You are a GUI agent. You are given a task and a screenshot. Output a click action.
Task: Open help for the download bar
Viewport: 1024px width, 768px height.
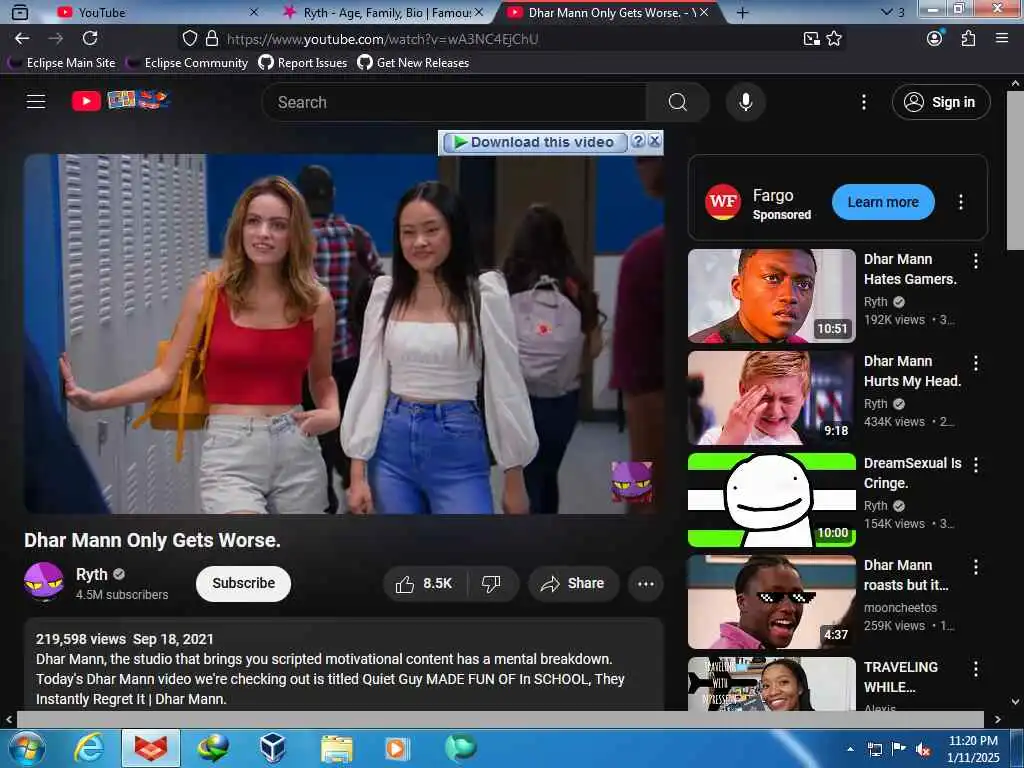pyautogui.click(x=639, y=141)
